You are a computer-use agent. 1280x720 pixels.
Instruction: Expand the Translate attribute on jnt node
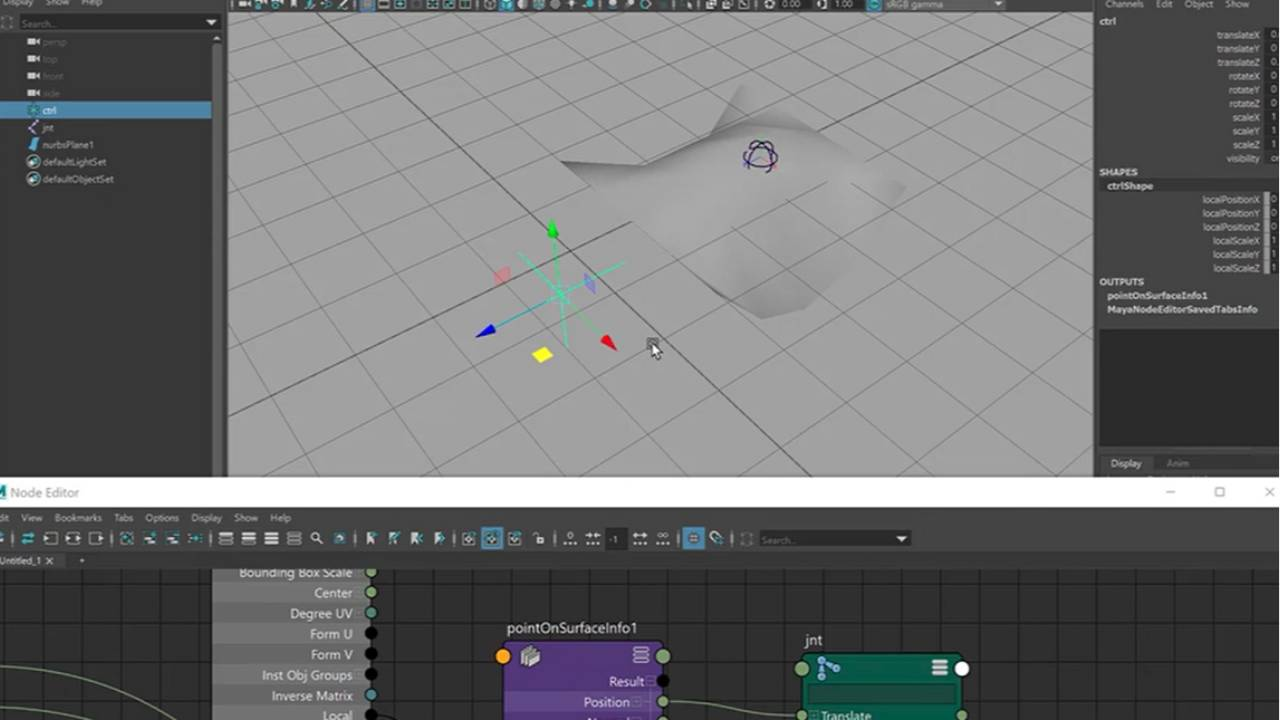coord(814,715)
